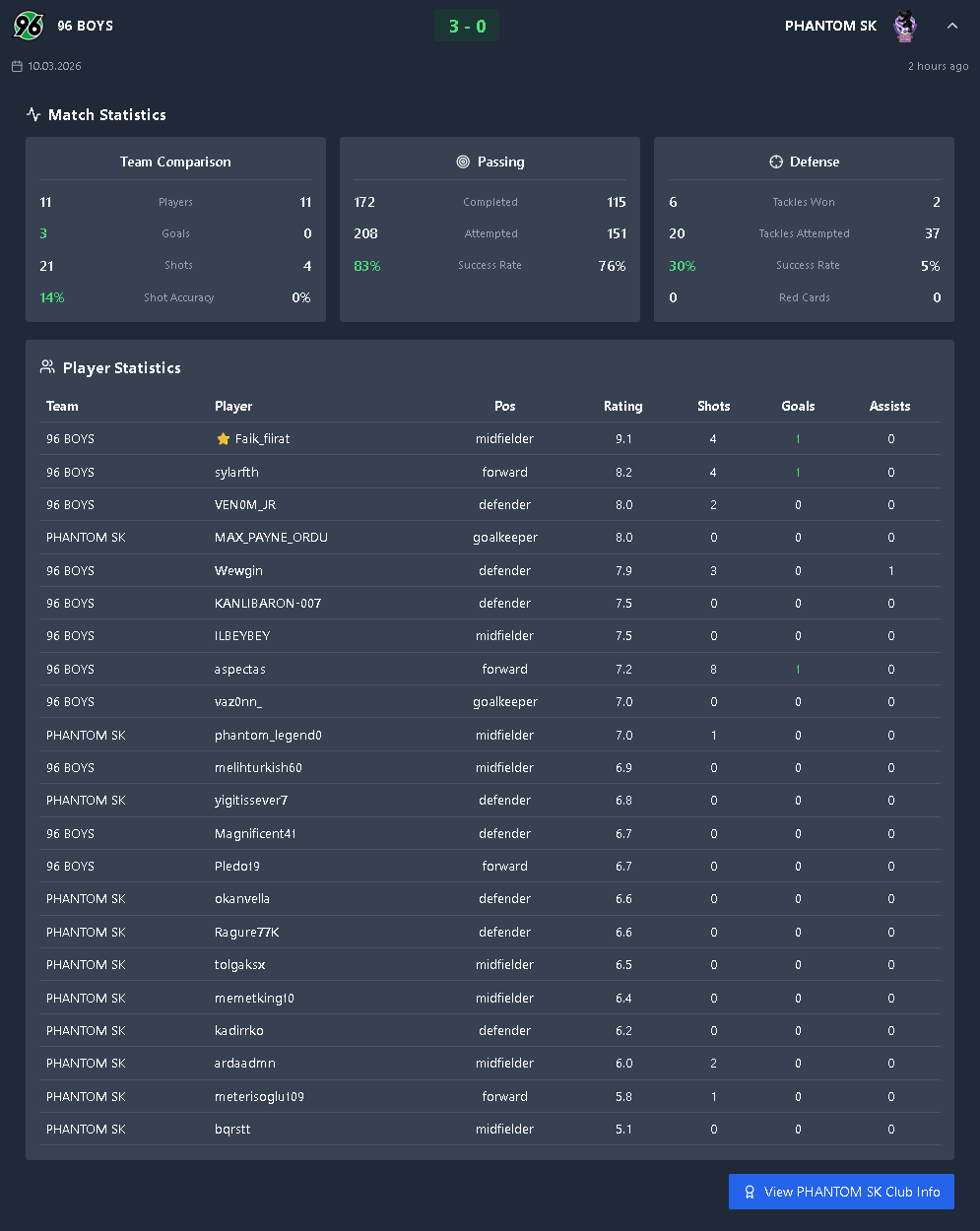Viewport: 980px width, 1231px height.
Task: Click the star icon next to Faik_filrat
Action: (223, 439)
